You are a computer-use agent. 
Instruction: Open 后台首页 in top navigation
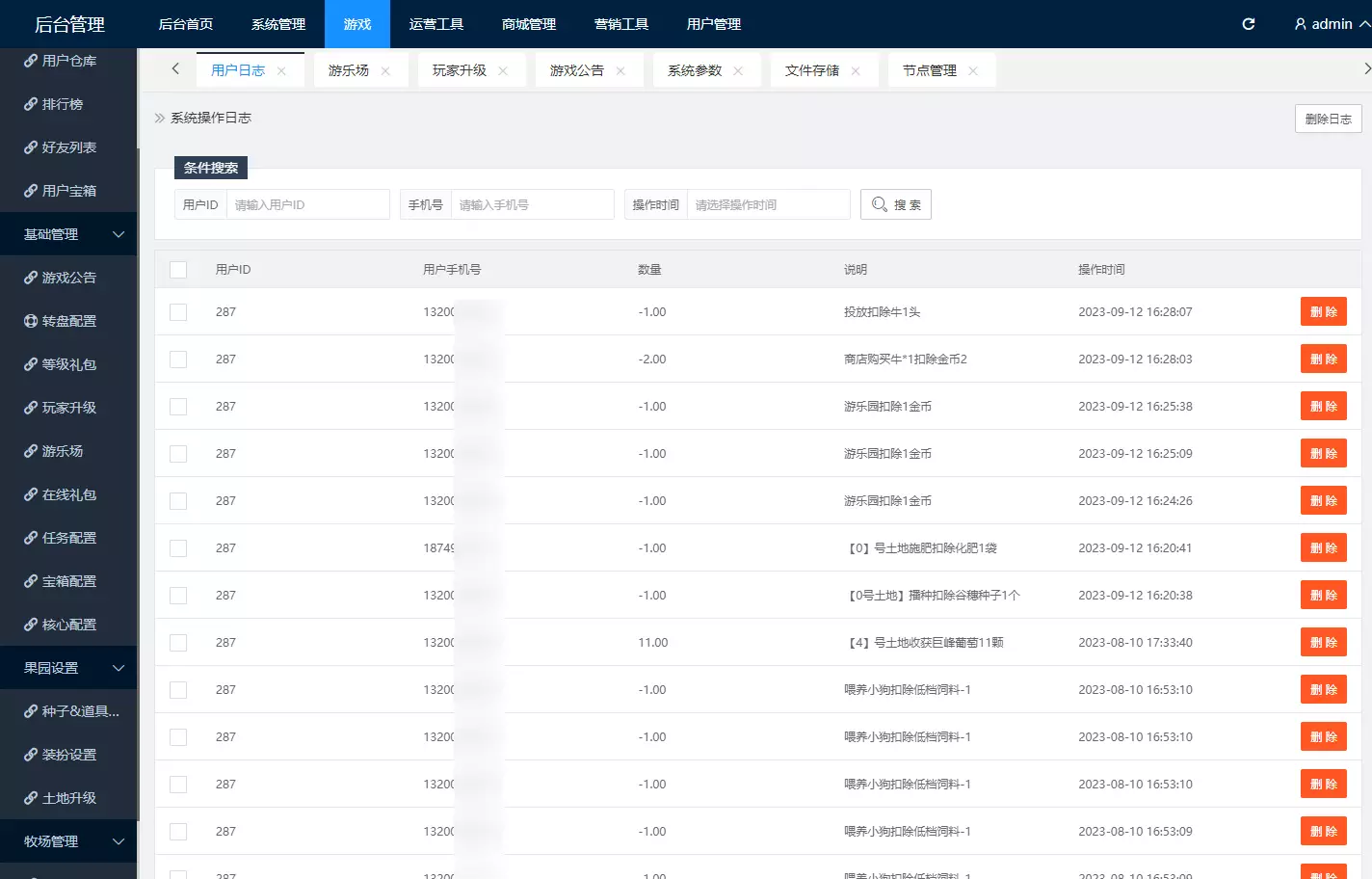(x=186, y=24)
